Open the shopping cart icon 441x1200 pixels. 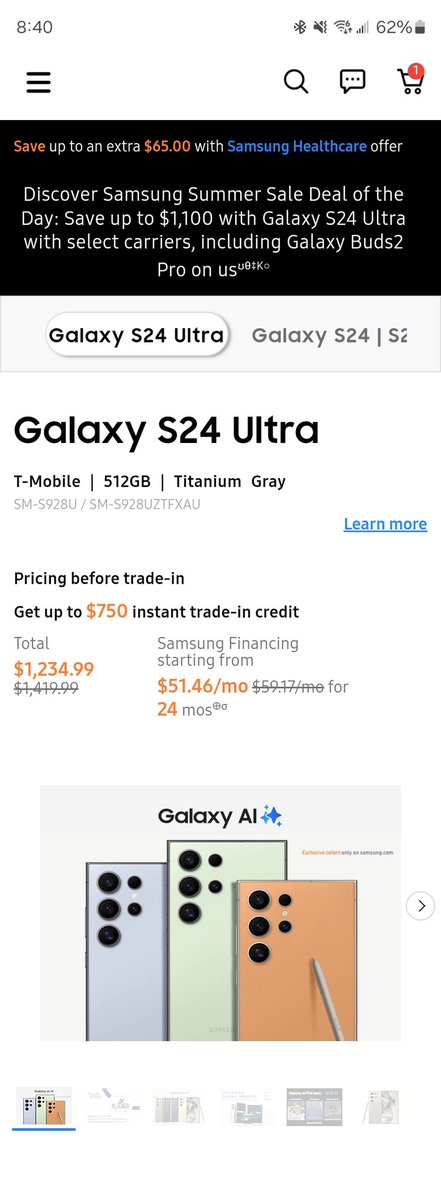click(411, 80)
